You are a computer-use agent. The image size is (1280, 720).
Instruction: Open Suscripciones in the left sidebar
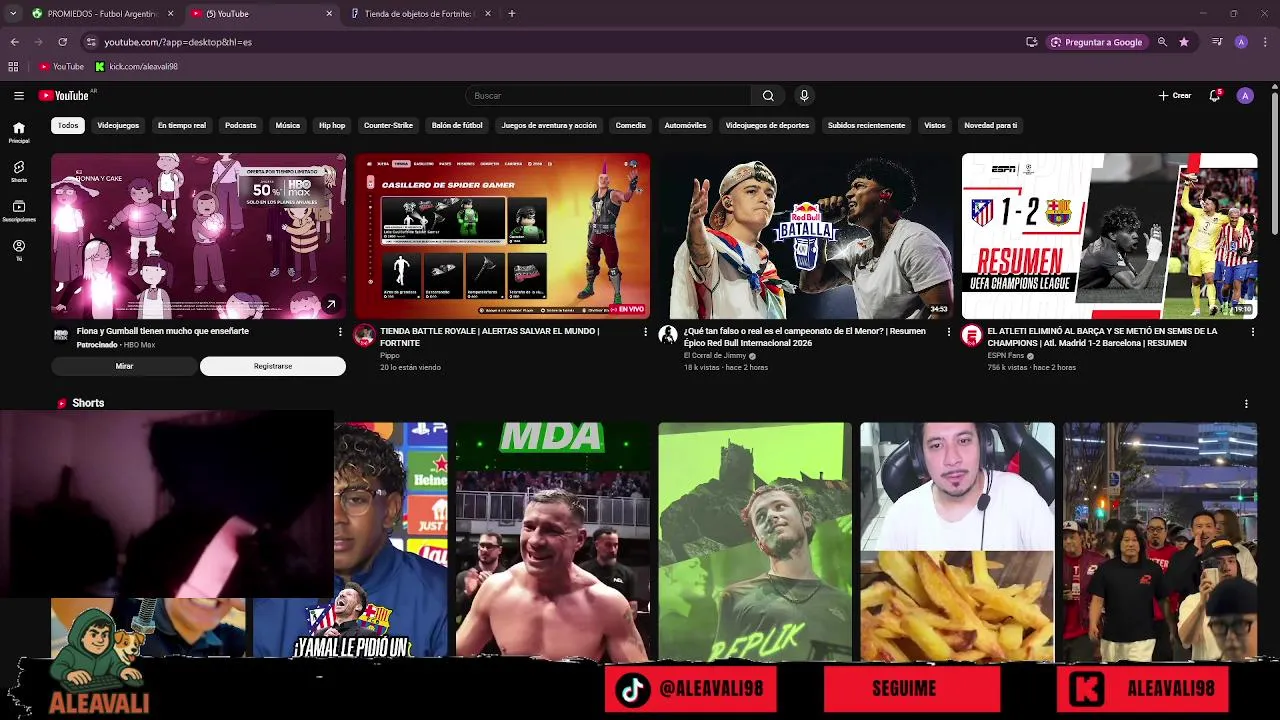point(19,210)
